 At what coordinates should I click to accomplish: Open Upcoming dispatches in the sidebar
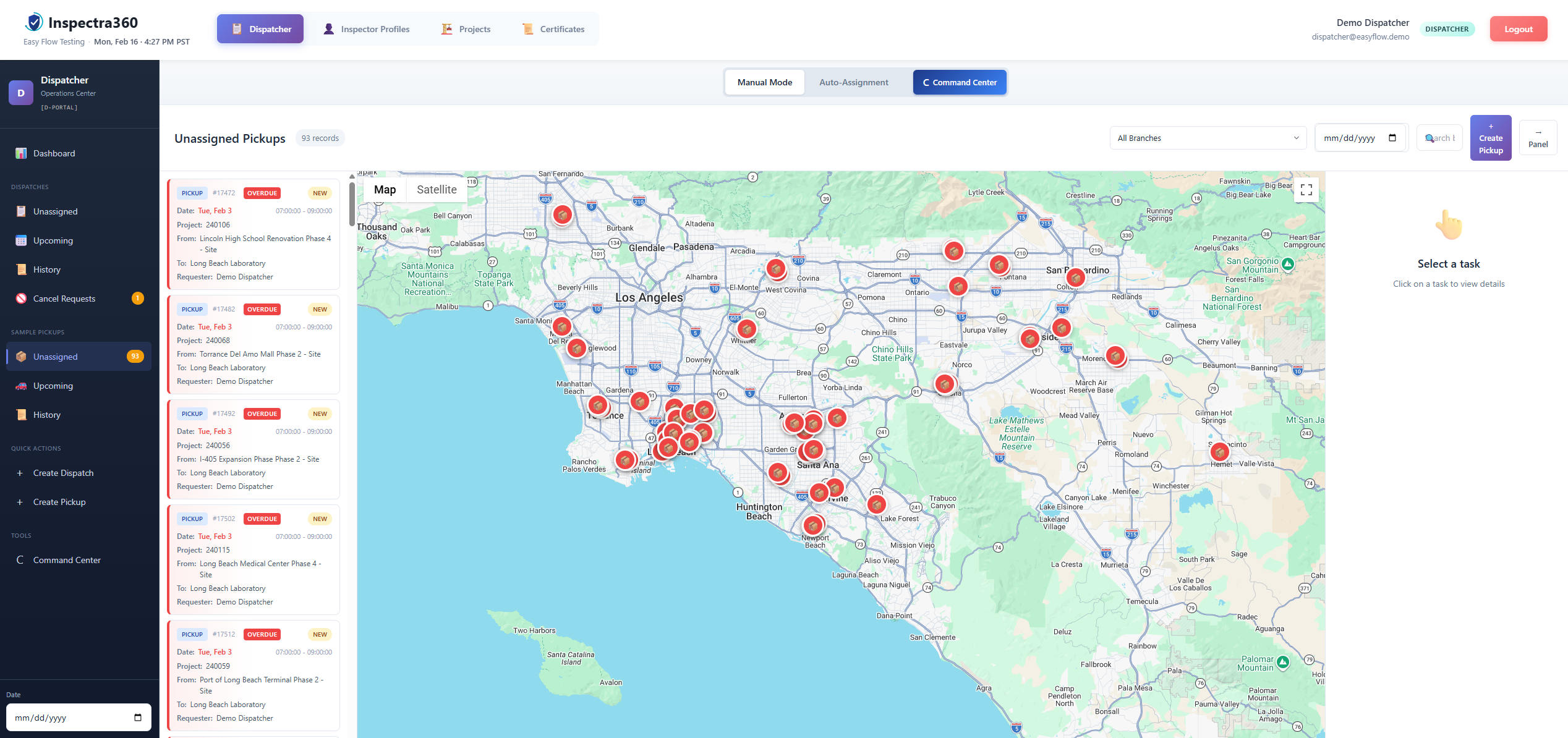(53, 240)
